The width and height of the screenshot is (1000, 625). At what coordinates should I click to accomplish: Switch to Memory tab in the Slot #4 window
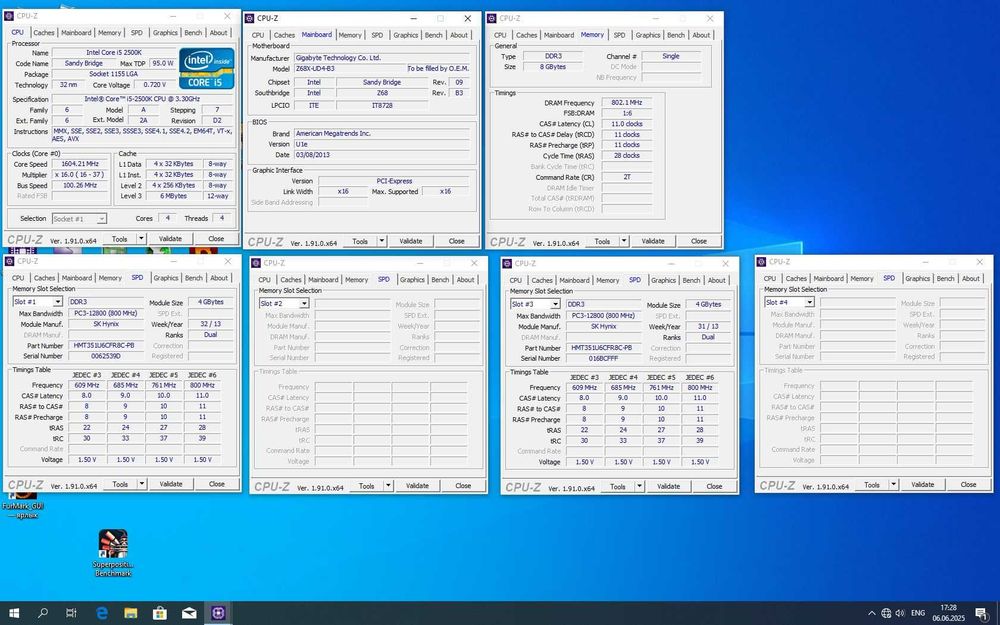click(x=862, y=279)
